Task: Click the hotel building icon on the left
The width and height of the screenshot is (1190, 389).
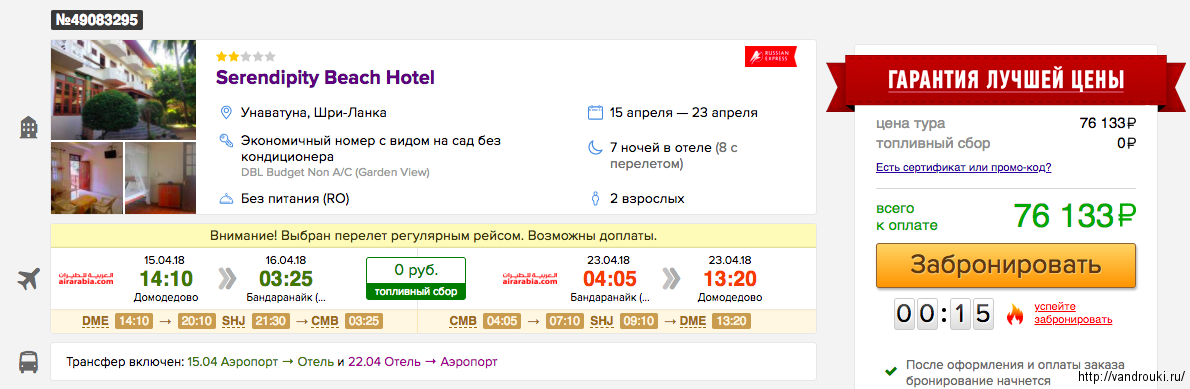Action: click(29, 127)
